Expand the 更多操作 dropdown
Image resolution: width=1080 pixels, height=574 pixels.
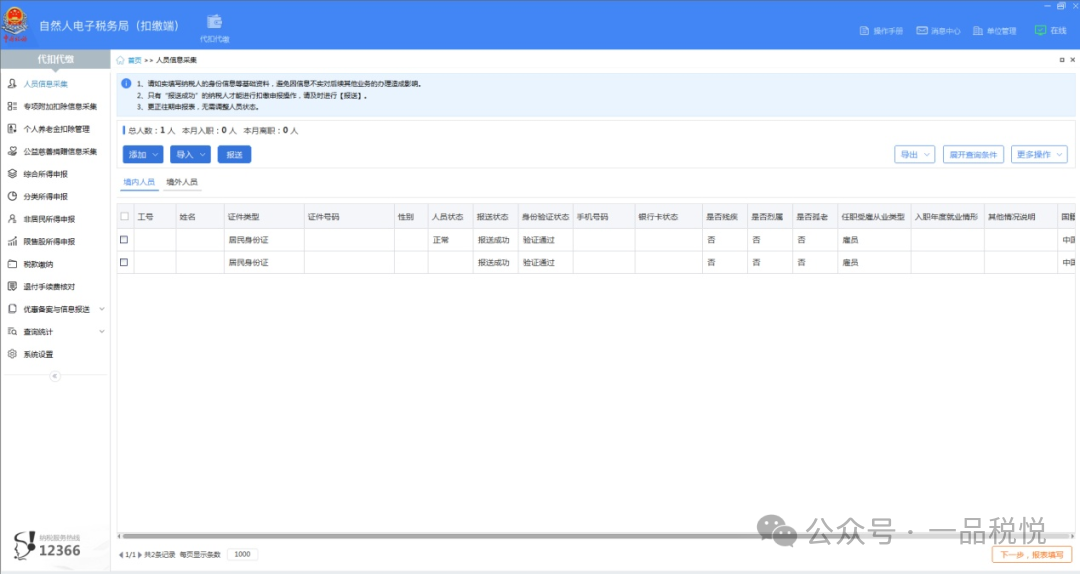pyautogui.click(x=1040, y=155)
